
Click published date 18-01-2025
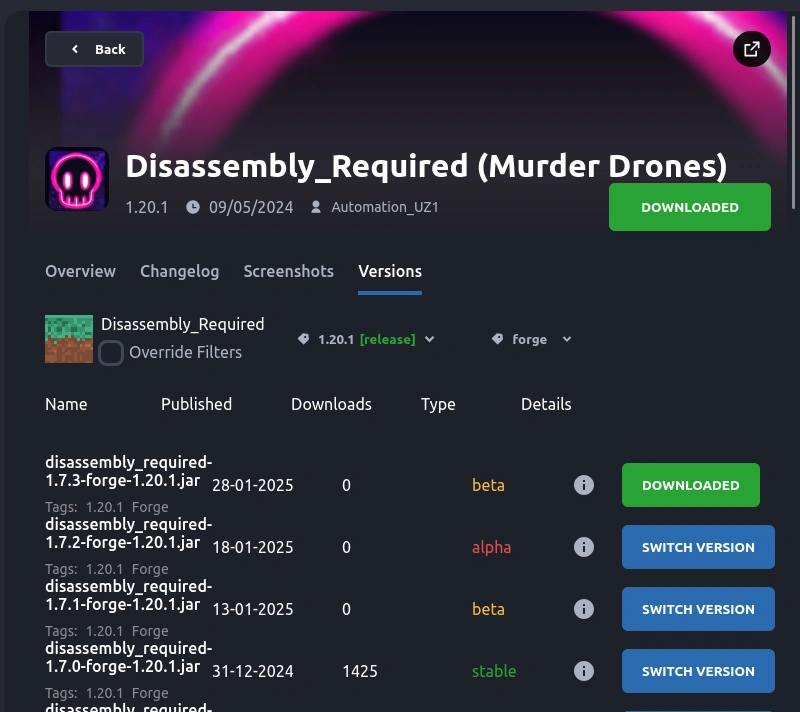(253, 547)
